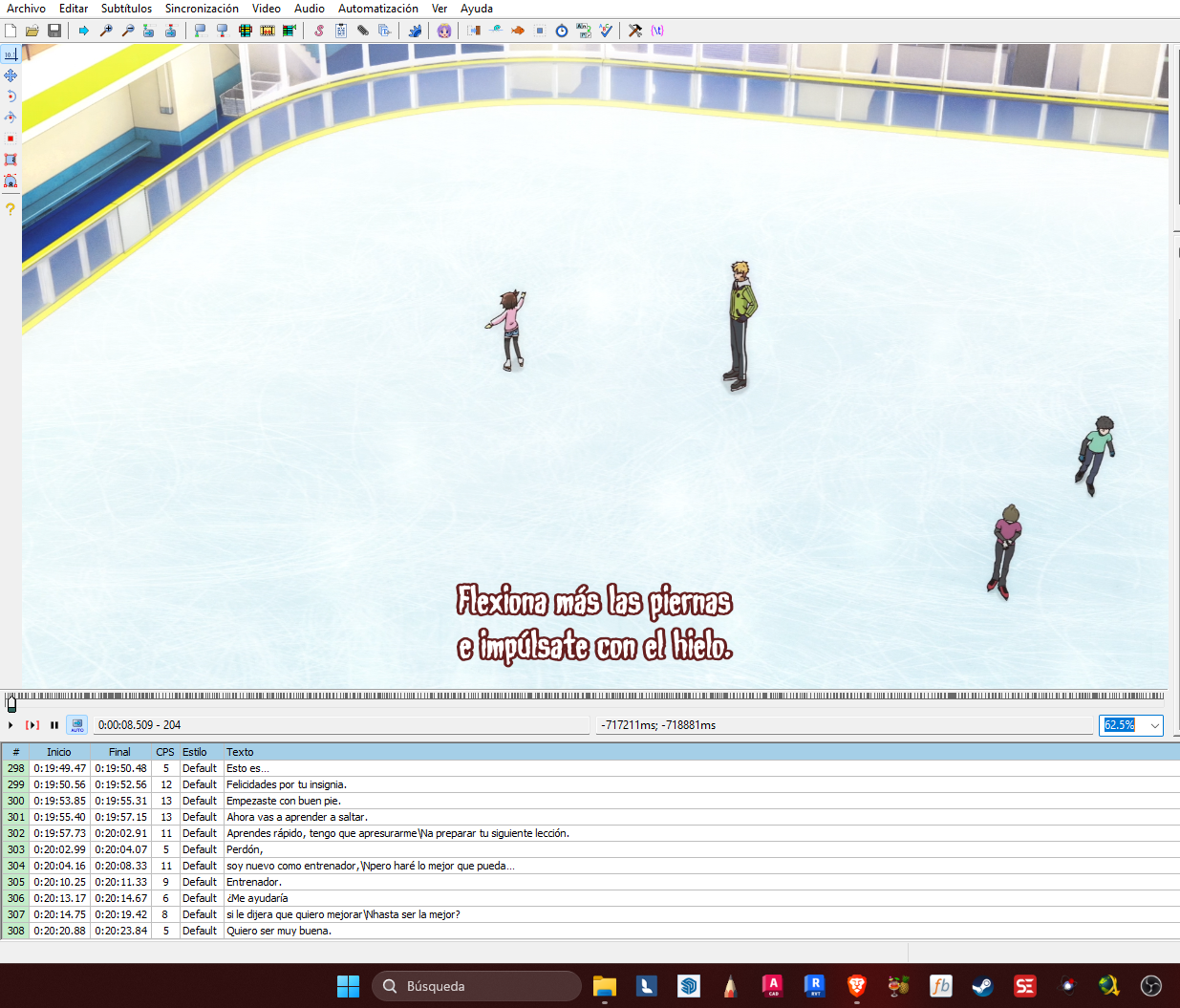Image resolution: width=1180 pixels, height=1008 pixels.
Task: Select the Drag subtitles visual tool
Action: (x=11, y=75)
